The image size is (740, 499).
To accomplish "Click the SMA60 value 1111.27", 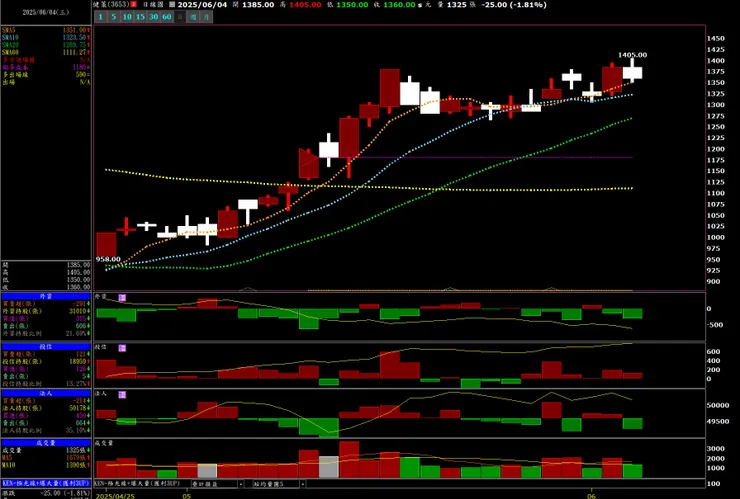I will pos(75,53).
